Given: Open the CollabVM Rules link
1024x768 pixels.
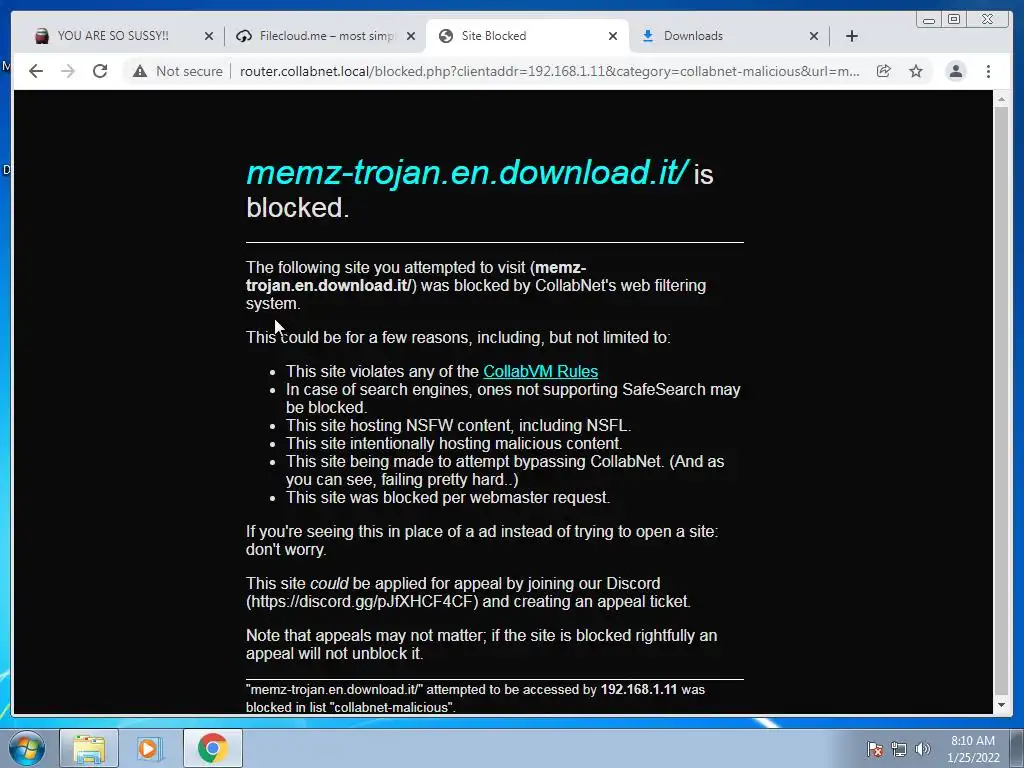Looking at the screenshot, I should pos(540,371).
